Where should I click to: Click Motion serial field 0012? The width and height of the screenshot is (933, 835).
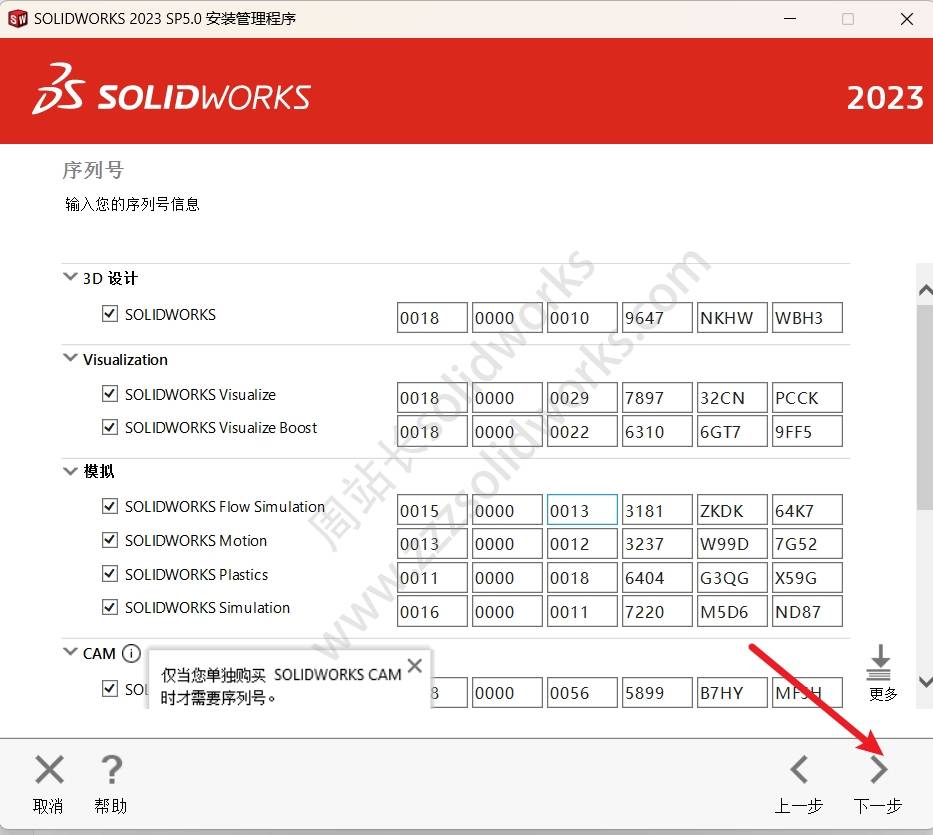tap(582, 543)
